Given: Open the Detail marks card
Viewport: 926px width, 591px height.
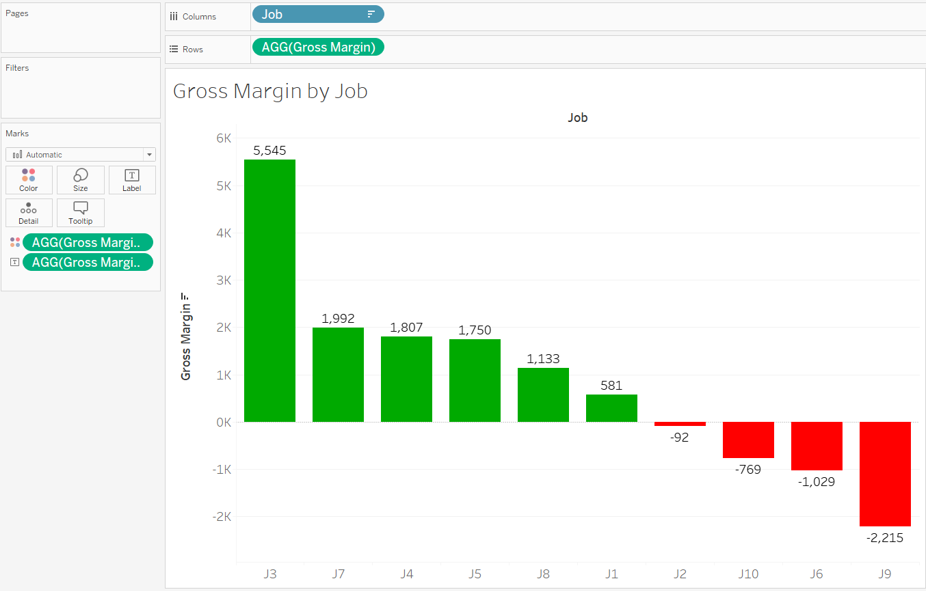Looking at the screenshot, I should tap(28, 212).
